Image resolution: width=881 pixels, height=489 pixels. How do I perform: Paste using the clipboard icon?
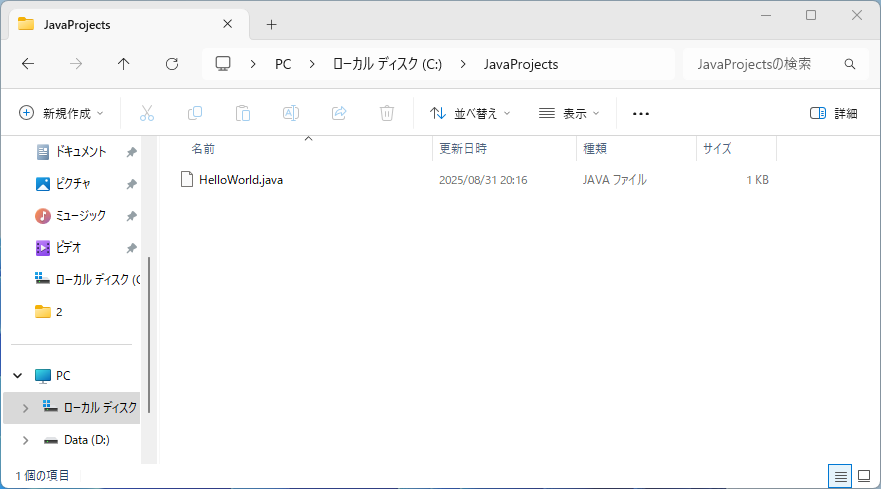pos(243,113)
